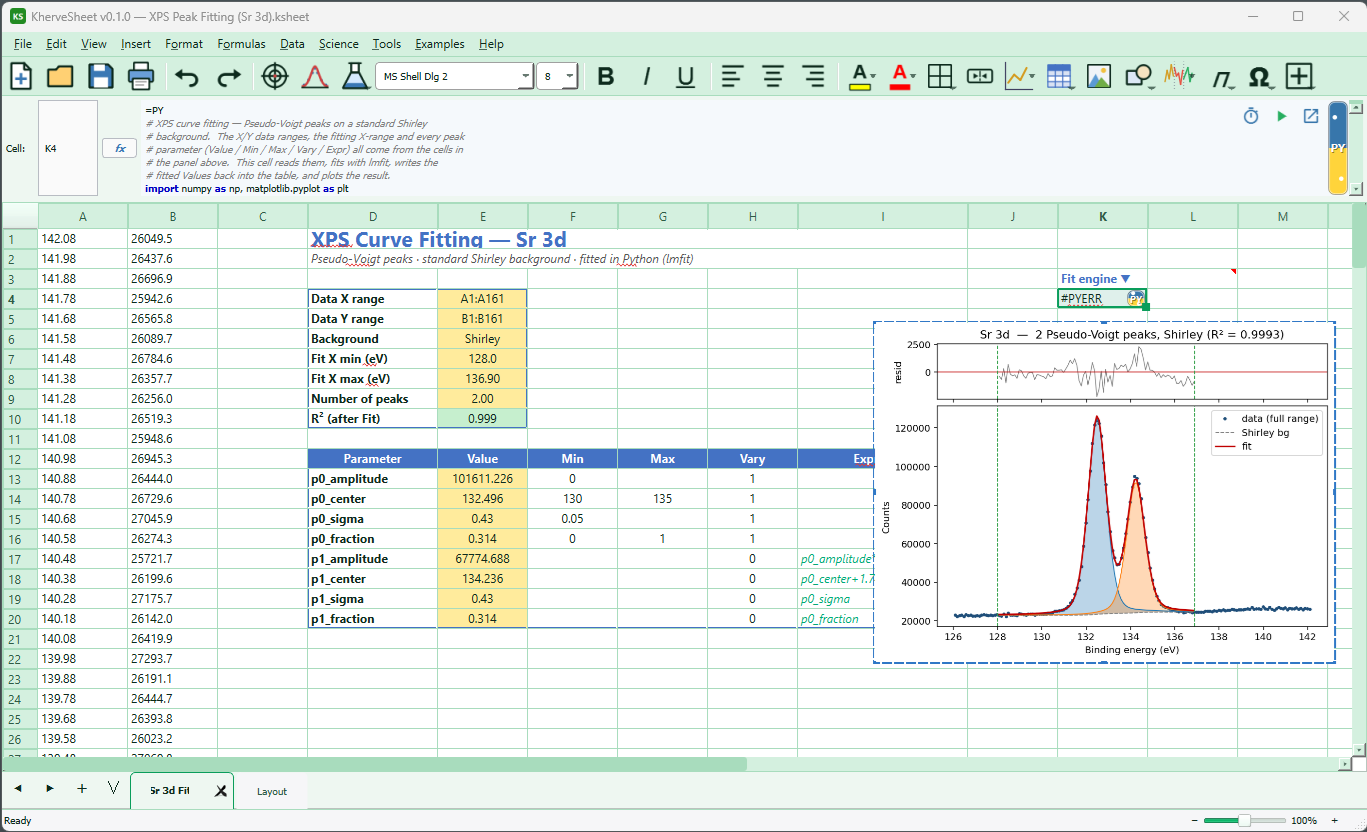Switch to the Layout sheet tab
The image size is (1367, 832).
(x=272, y=791)
